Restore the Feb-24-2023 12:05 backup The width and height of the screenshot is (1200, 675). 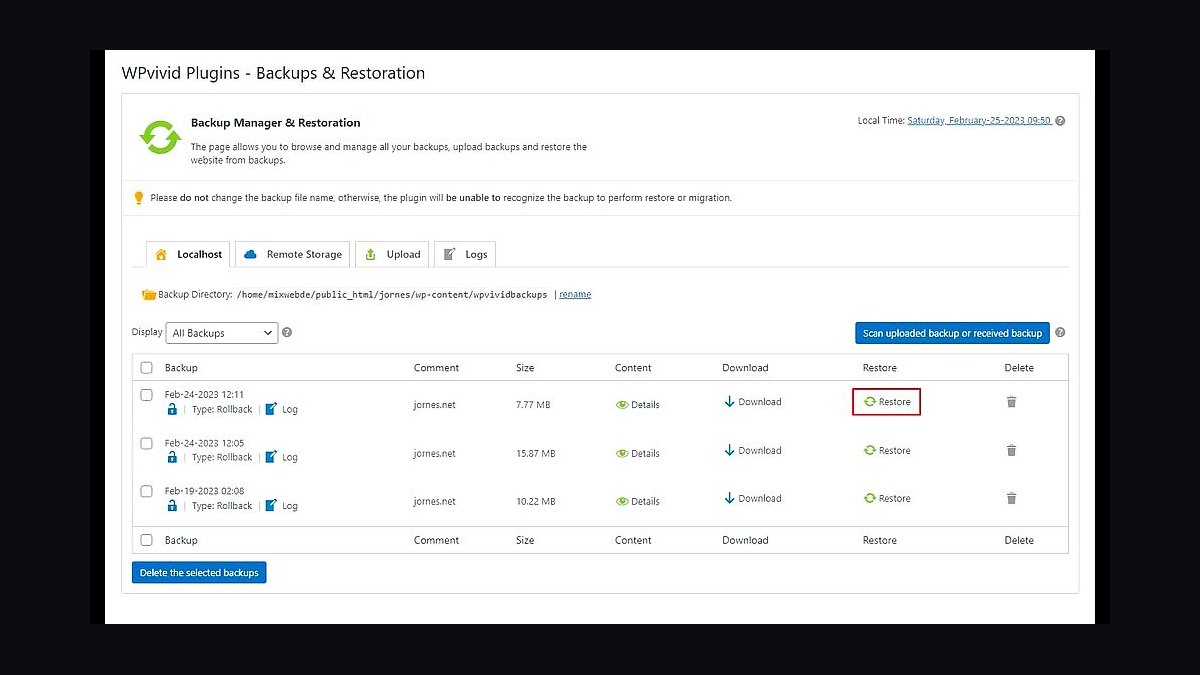pyautogui.click(x=887, y=450)
